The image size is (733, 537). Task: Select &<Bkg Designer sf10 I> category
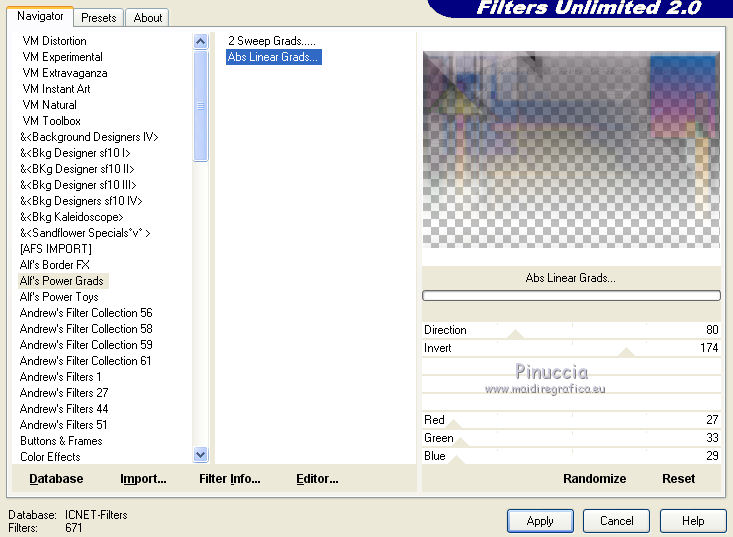click(75, 153)
